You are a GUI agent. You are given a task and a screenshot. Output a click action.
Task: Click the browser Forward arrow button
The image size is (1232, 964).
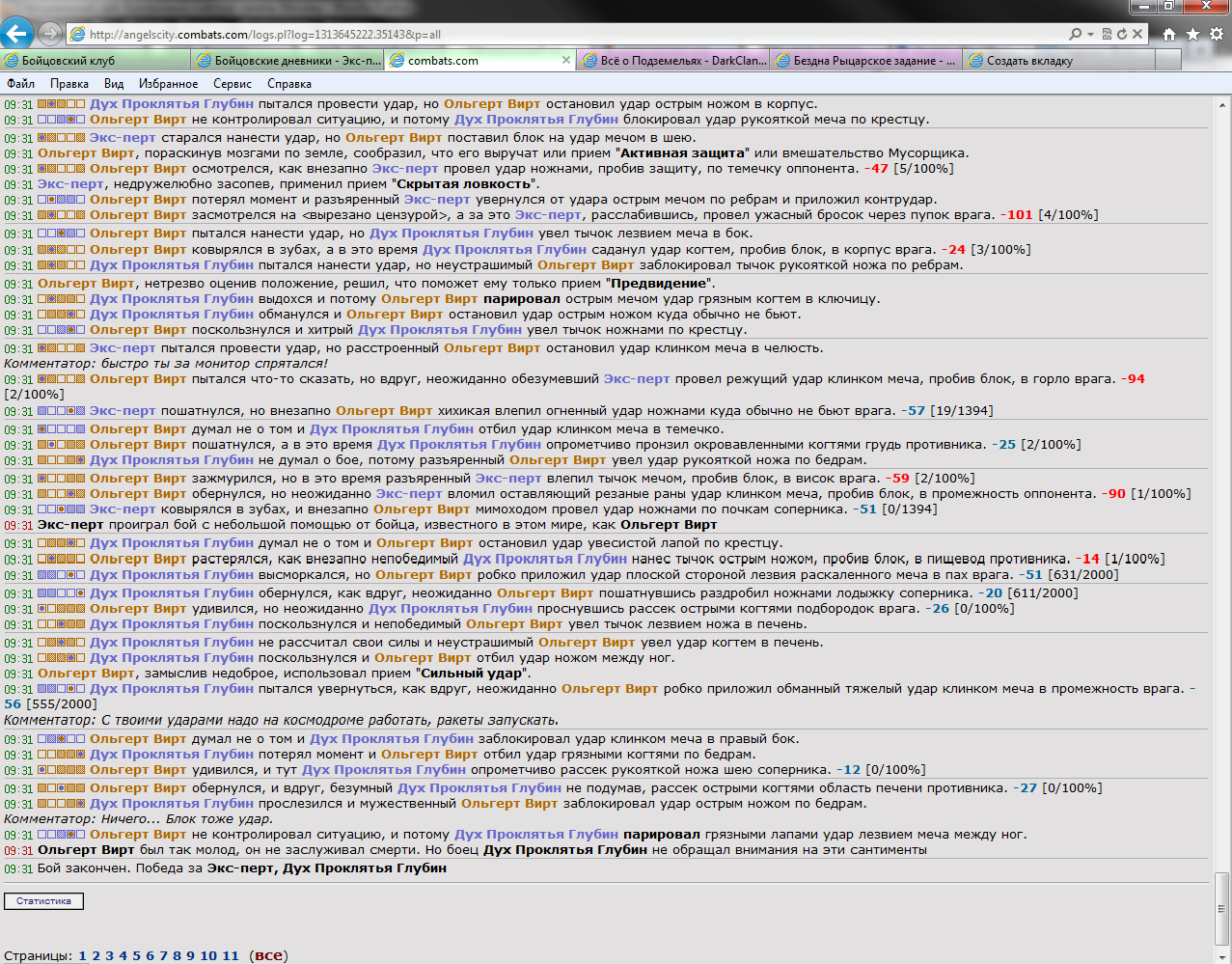pos(50,34)
